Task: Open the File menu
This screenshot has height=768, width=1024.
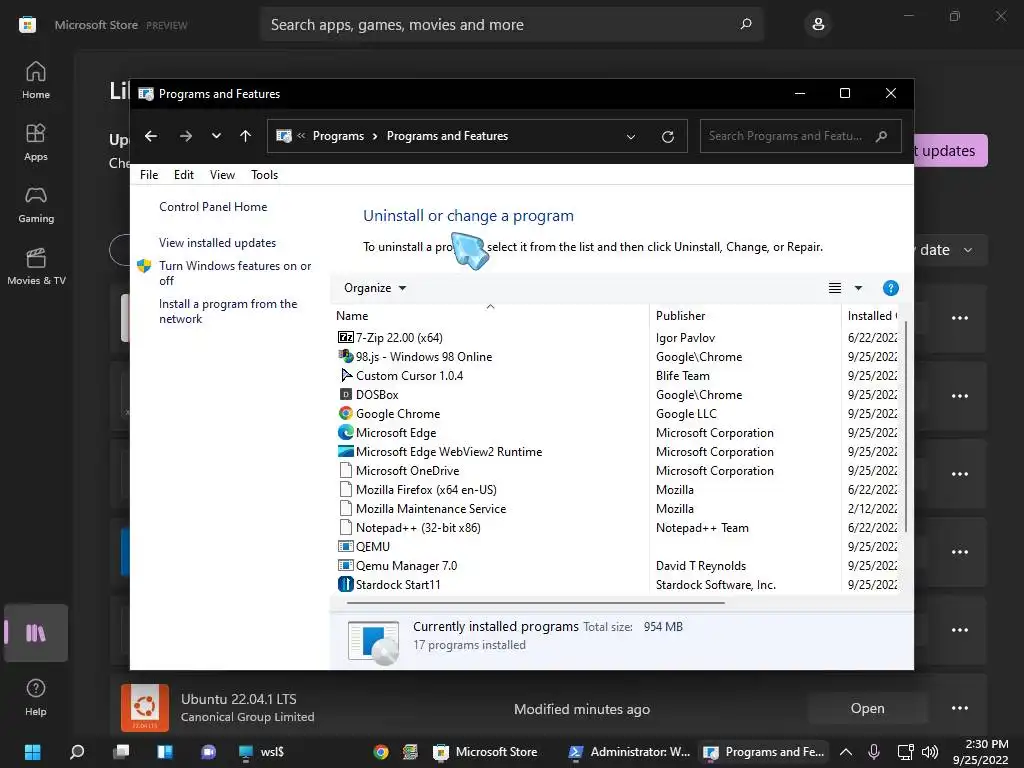Action: [x=149, y=174]
